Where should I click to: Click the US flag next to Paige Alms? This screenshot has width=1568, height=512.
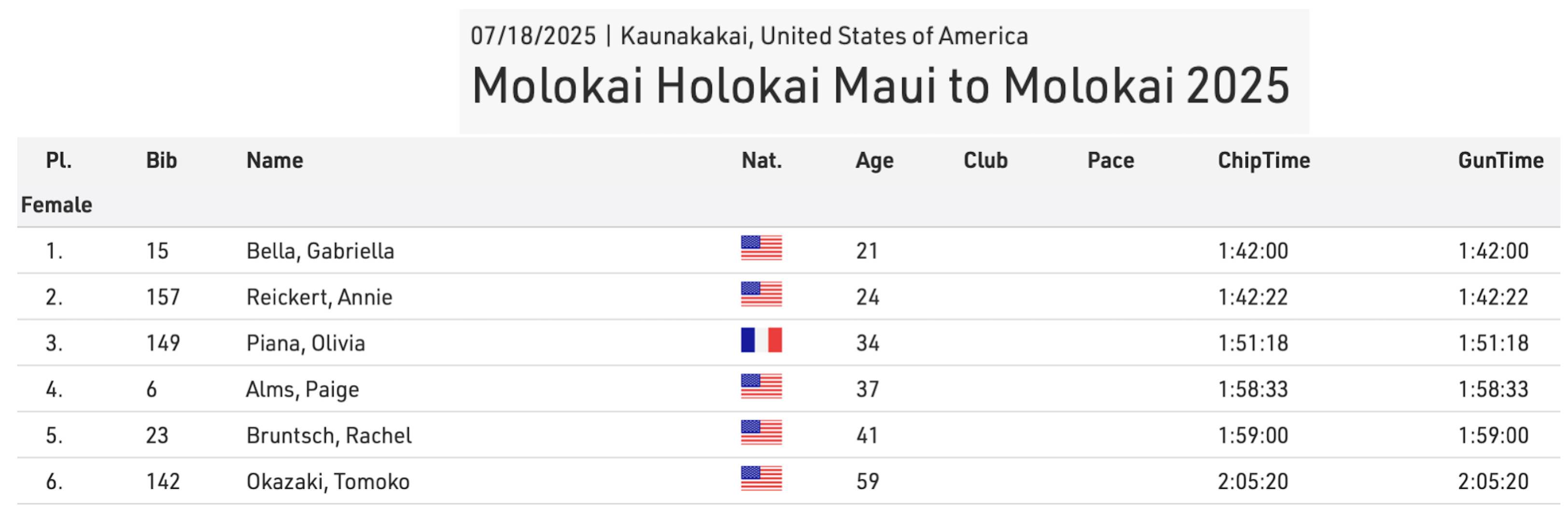(761, 386)
